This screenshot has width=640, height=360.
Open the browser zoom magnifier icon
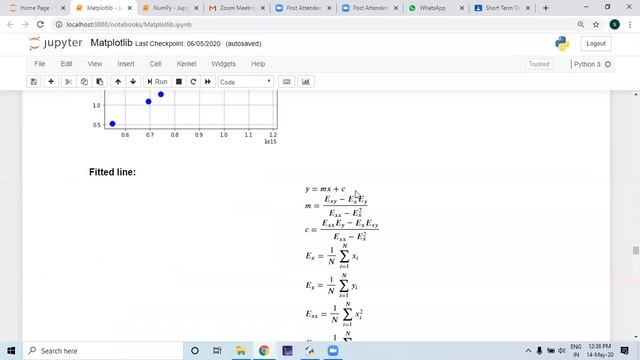point(580,24)
